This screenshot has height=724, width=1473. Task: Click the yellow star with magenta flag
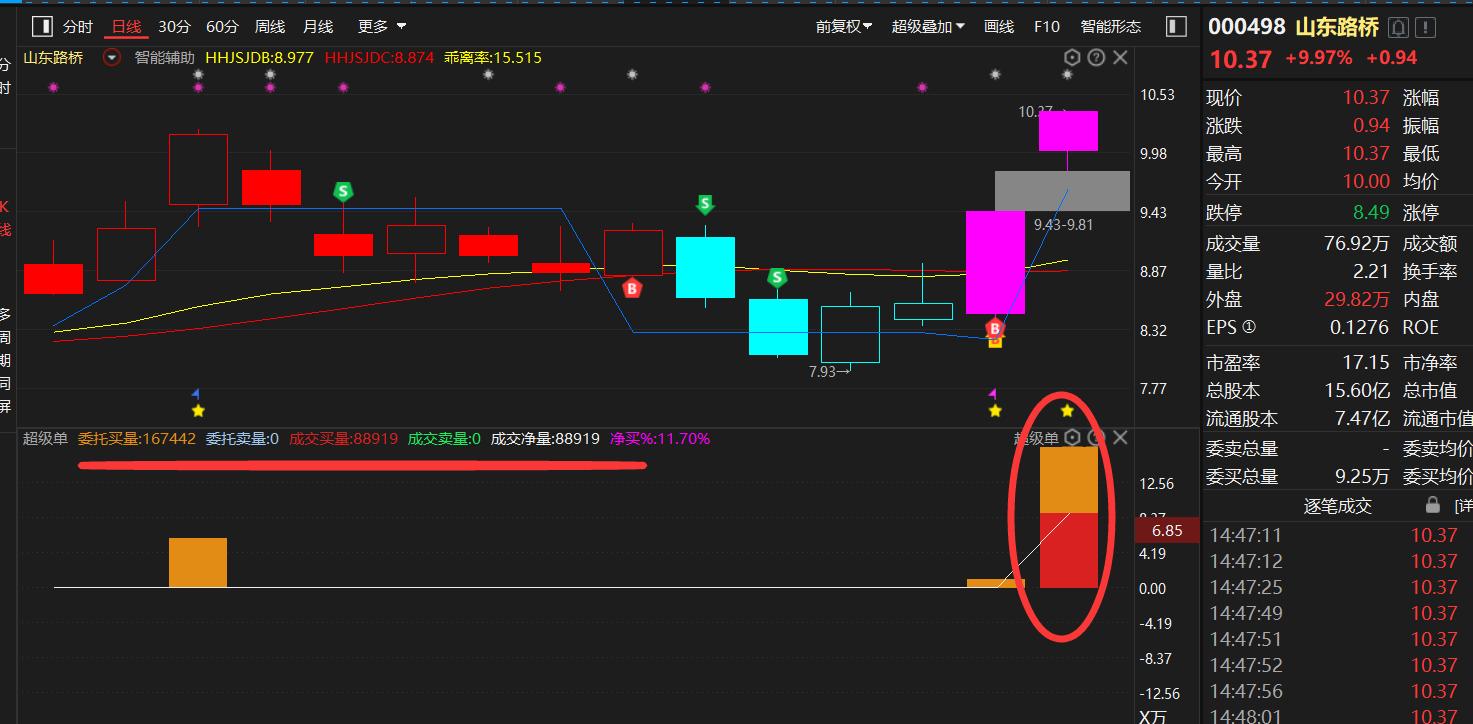995,411
